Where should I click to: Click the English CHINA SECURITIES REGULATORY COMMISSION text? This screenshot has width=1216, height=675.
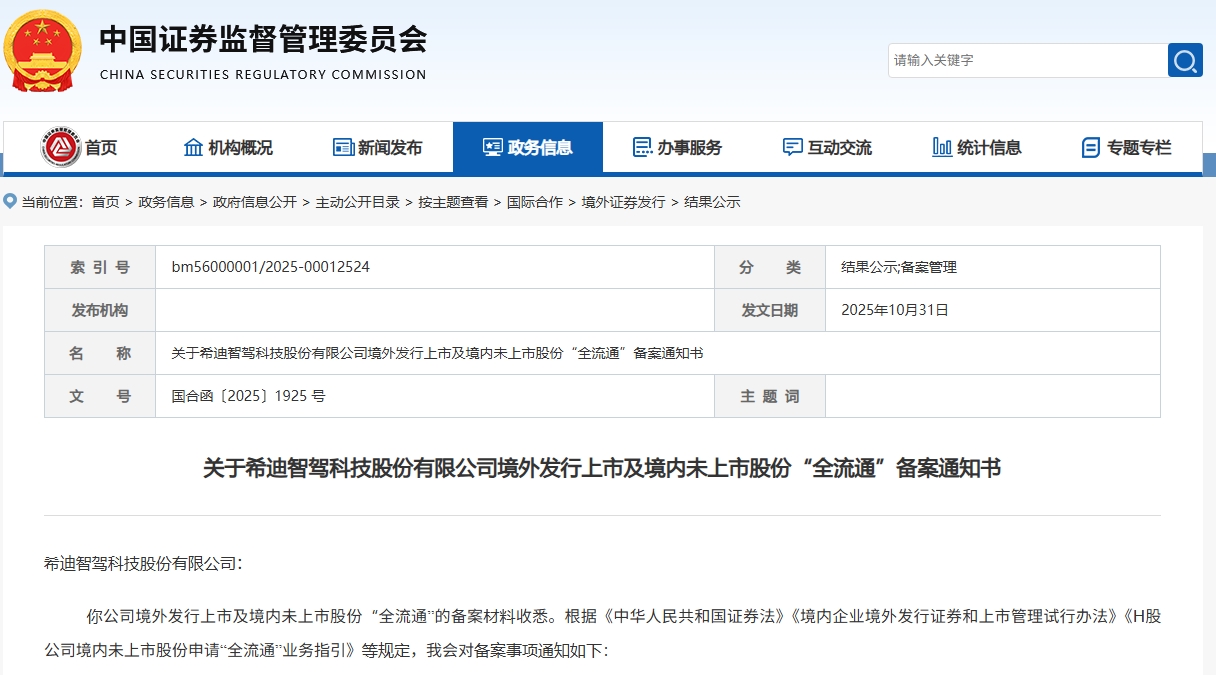[x=263, y=75]
